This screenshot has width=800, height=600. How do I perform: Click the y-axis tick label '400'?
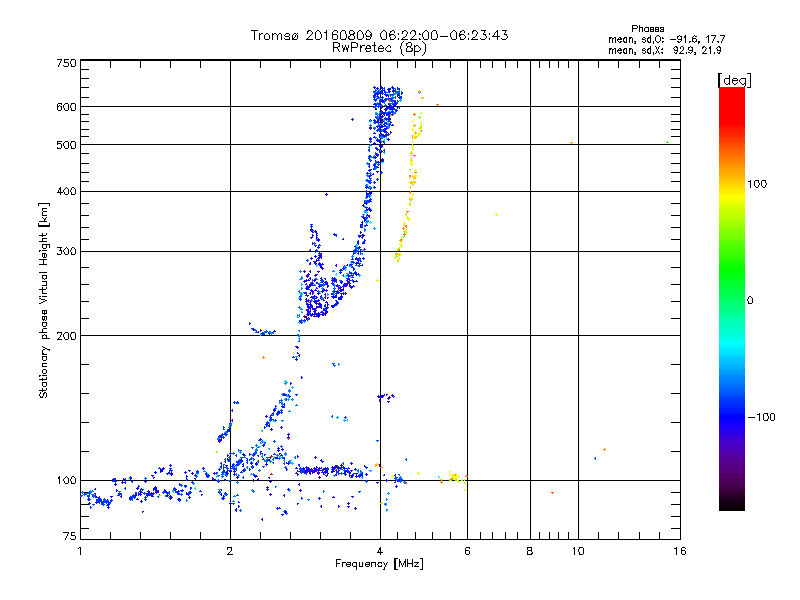pyautogui.click(x=66, y=191)
